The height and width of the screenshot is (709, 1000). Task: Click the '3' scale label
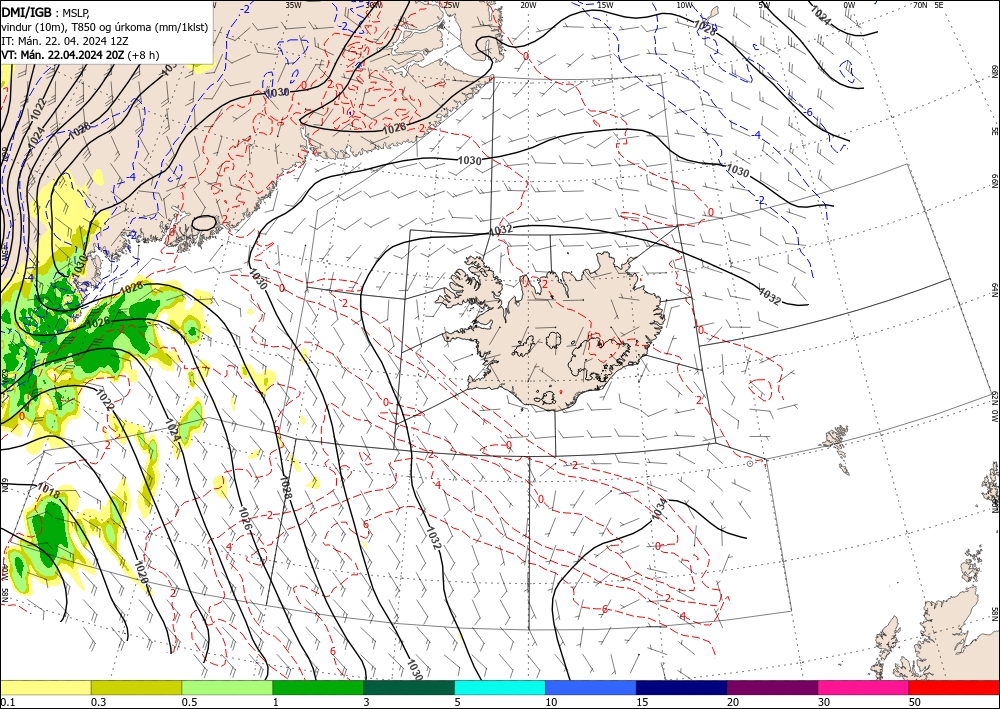367,702
